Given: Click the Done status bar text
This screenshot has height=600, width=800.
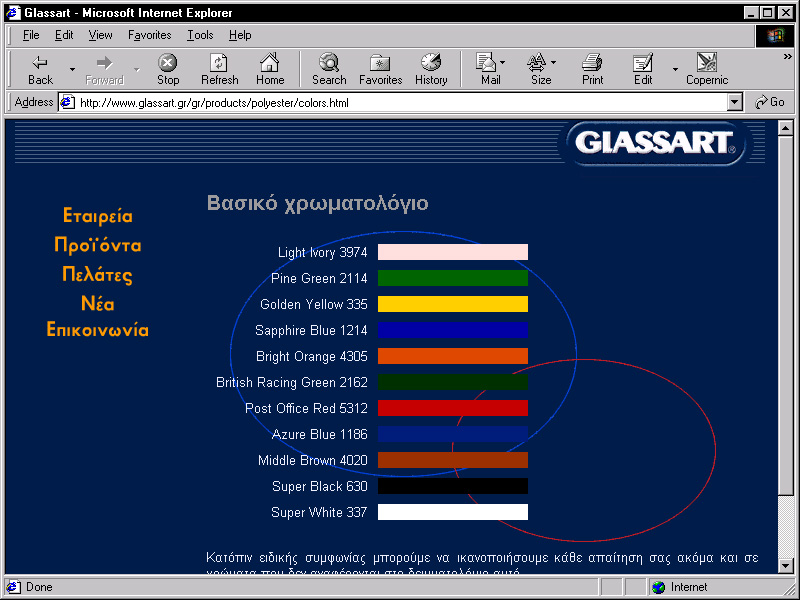Looking at the screenshot, I should click(39, 587).
